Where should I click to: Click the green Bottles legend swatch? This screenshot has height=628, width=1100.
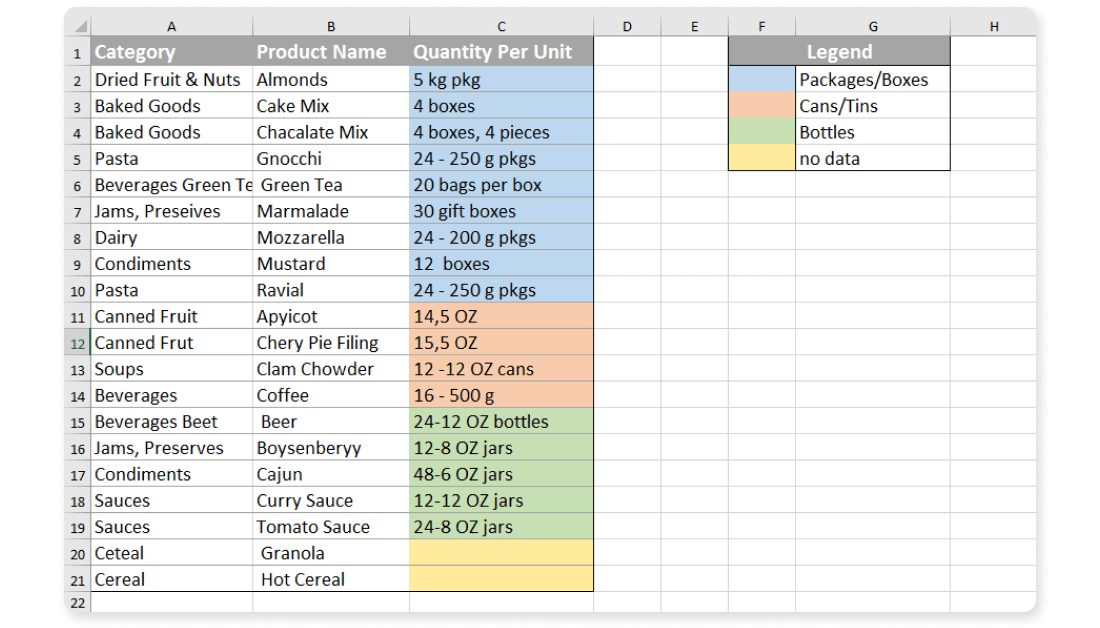tap(762, 132)
